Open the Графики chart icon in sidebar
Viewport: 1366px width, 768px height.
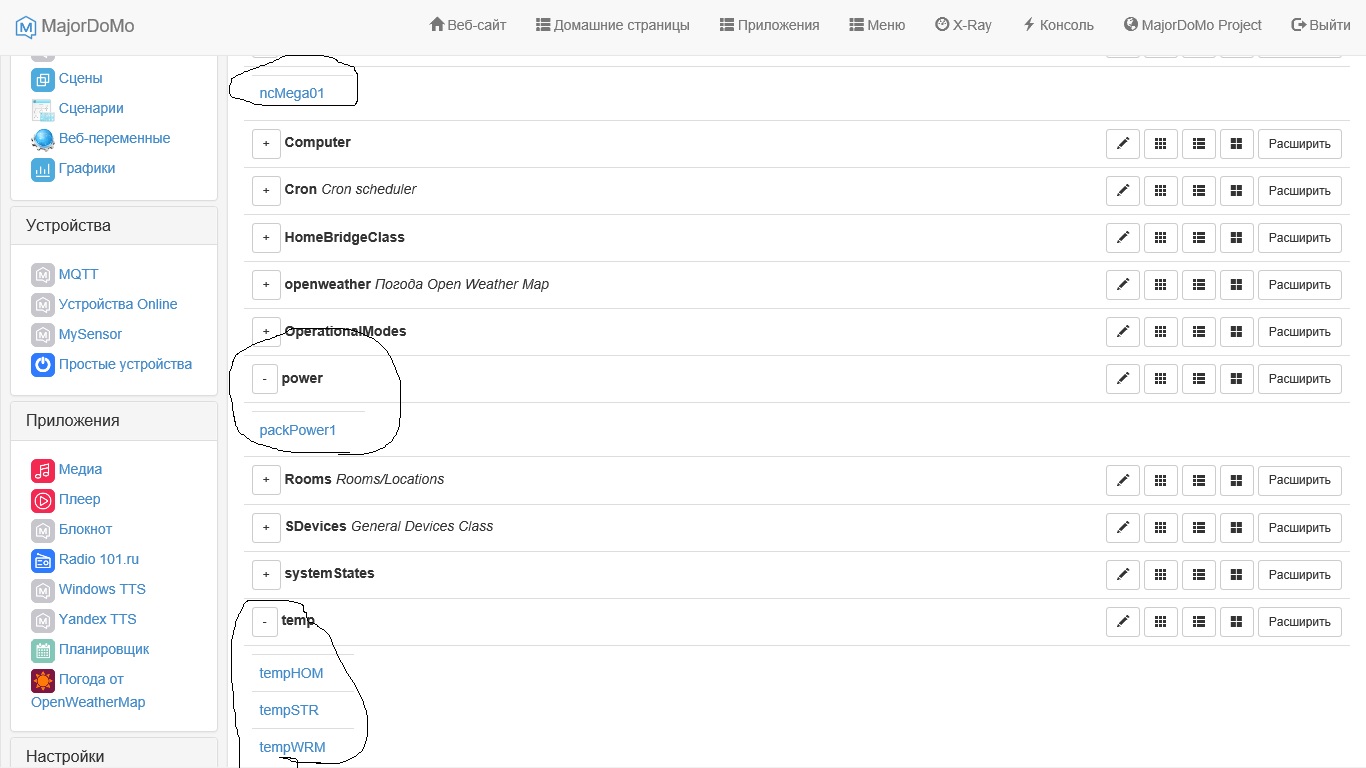tap(42, 169)
